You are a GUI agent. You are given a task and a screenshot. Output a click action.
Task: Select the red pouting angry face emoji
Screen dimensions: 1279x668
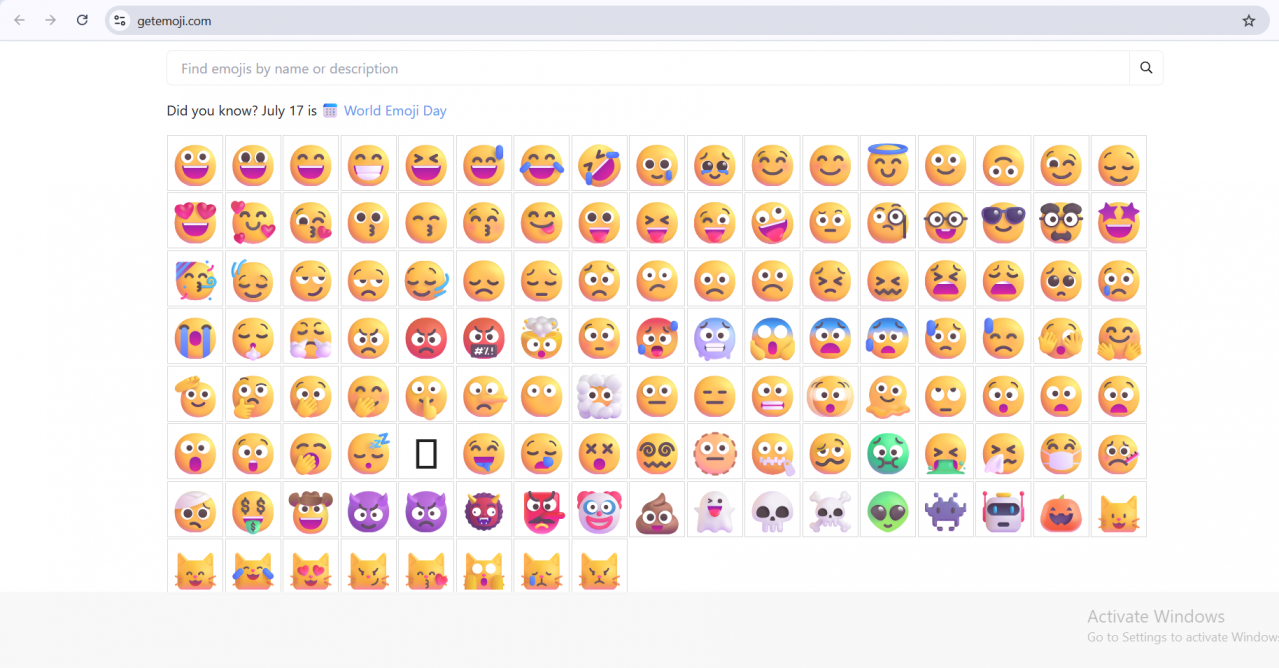pyautogui.click(x=426, y=338)
